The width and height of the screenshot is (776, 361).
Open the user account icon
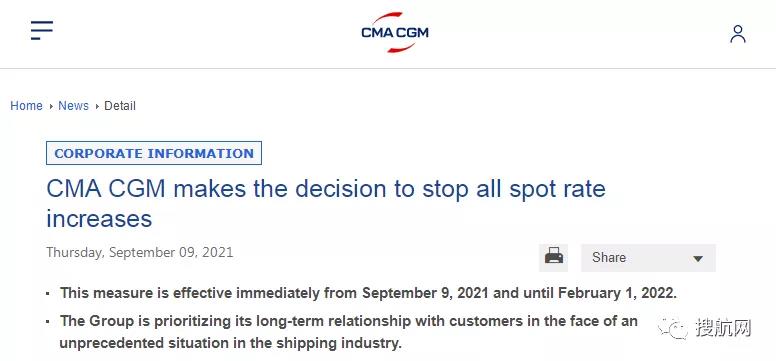click(x=737, y=34)
